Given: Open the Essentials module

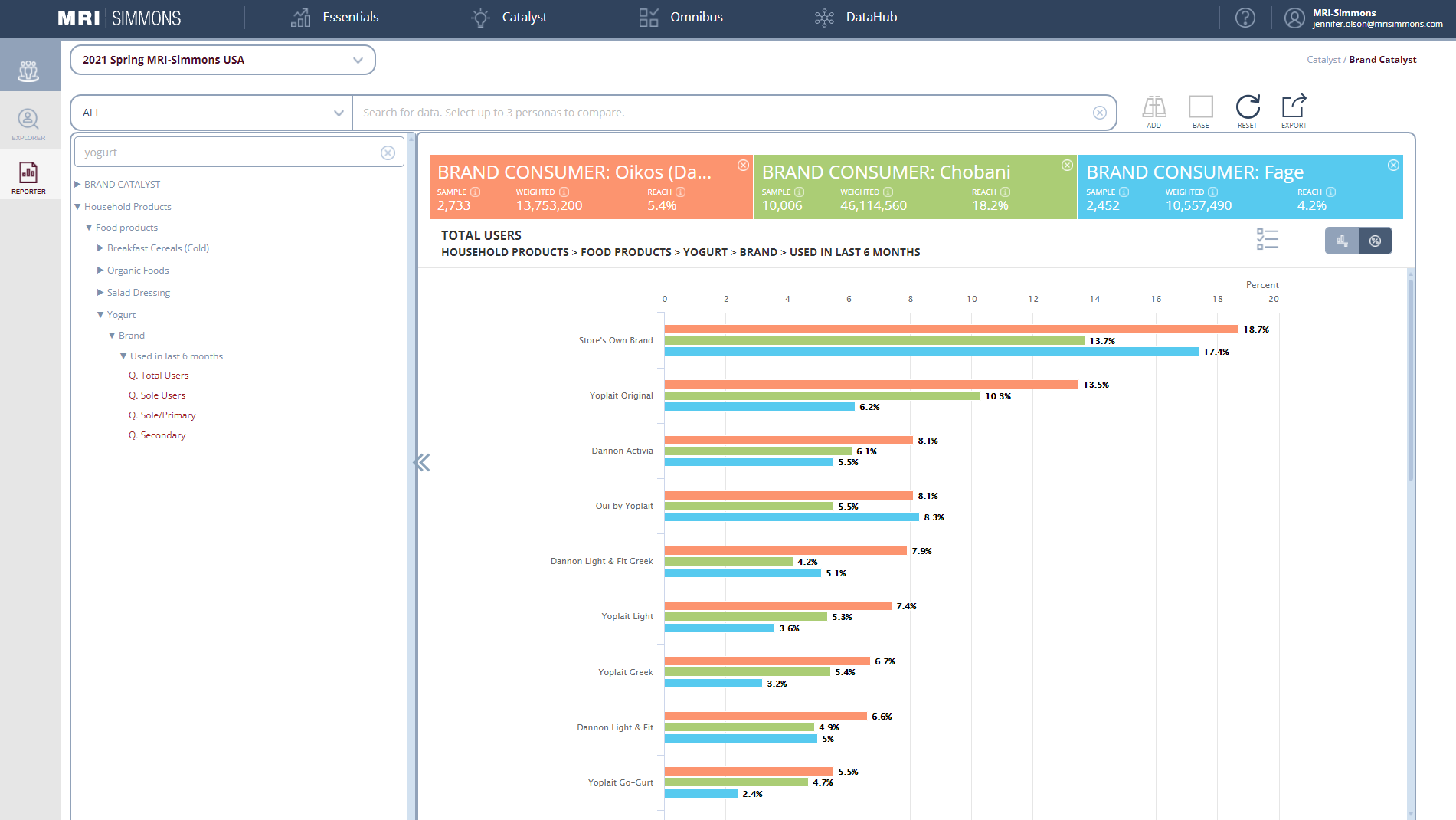Looking at the screenshot, I should pyautogui.click(x=335, y=17).
